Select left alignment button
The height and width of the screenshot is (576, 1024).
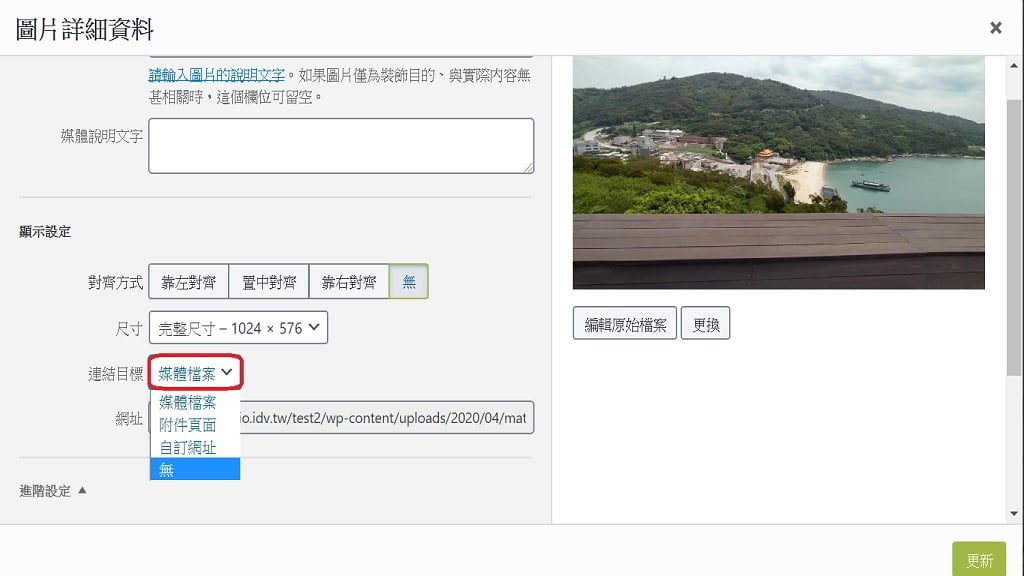click(188, 282)
